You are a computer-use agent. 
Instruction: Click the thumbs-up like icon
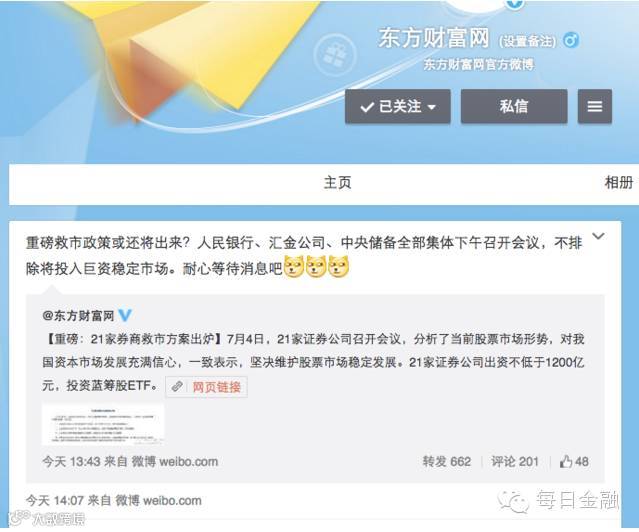(x=566, y=462)
